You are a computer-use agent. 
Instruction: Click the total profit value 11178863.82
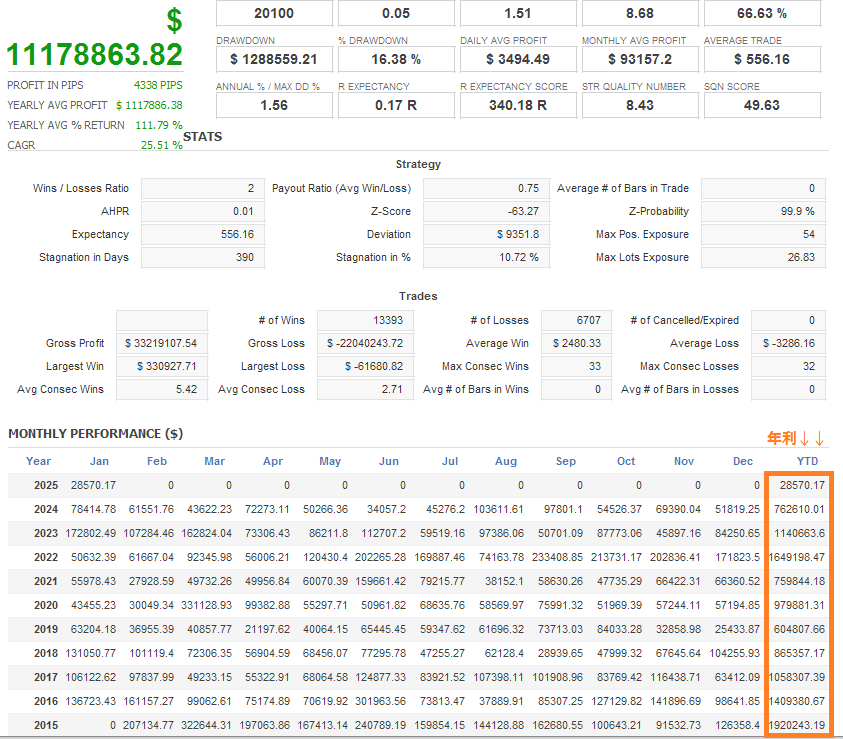pyautogui.click(x=95, y=55)
